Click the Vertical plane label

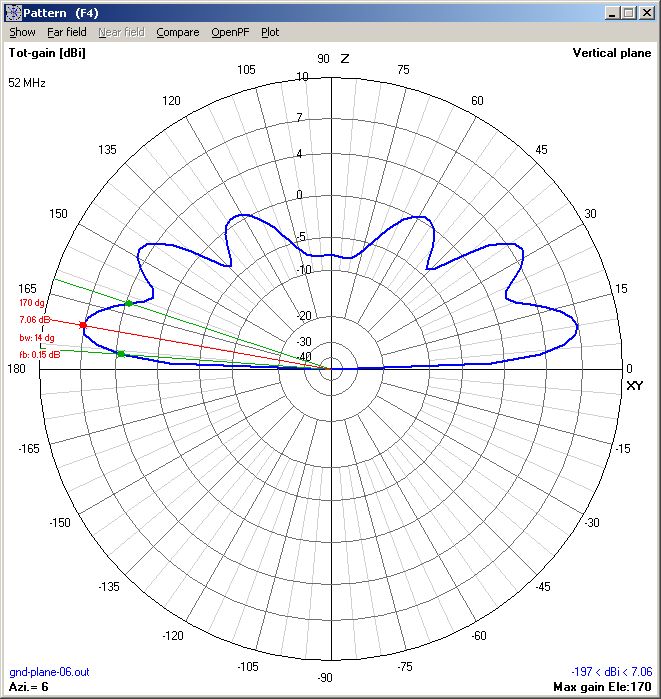pos(611,53)
